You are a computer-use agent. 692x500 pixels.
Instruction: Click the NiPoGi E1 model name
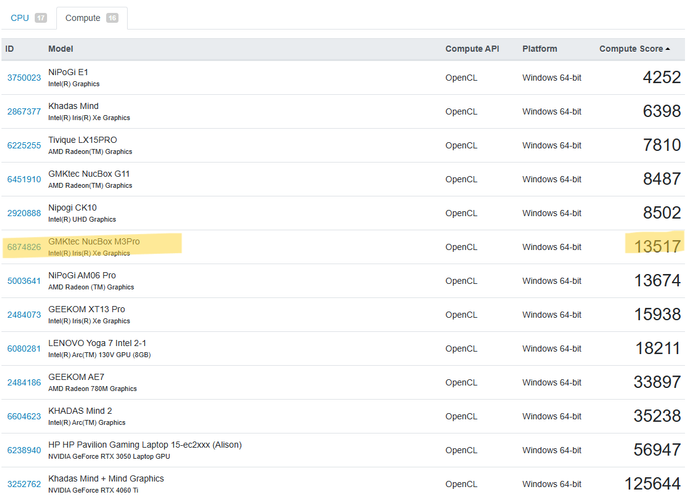[x=68, y=72]
